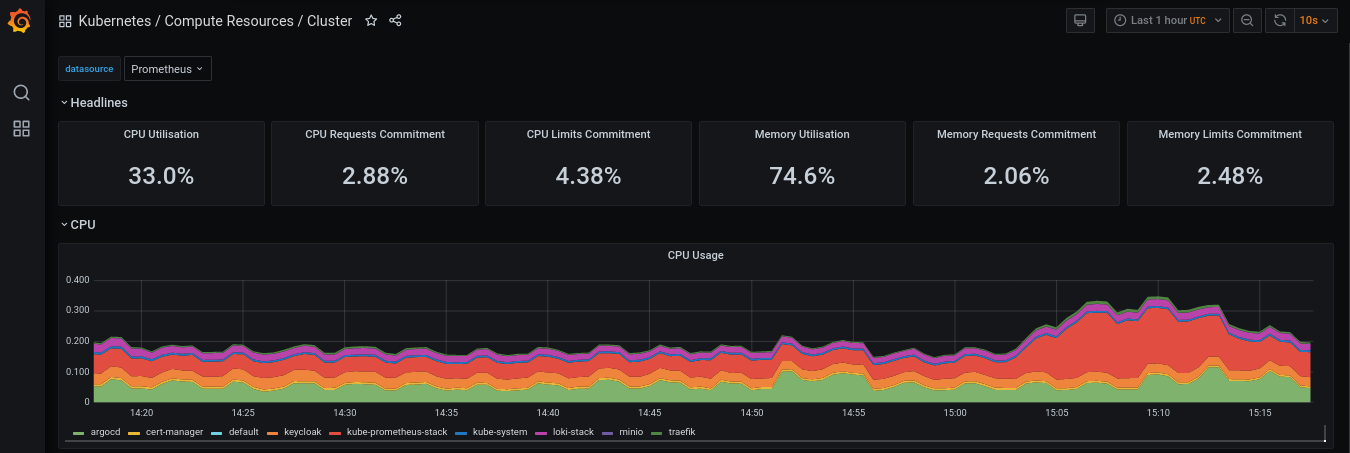Open the search dashboards icon in sidebar

click(x=21, y=93)
